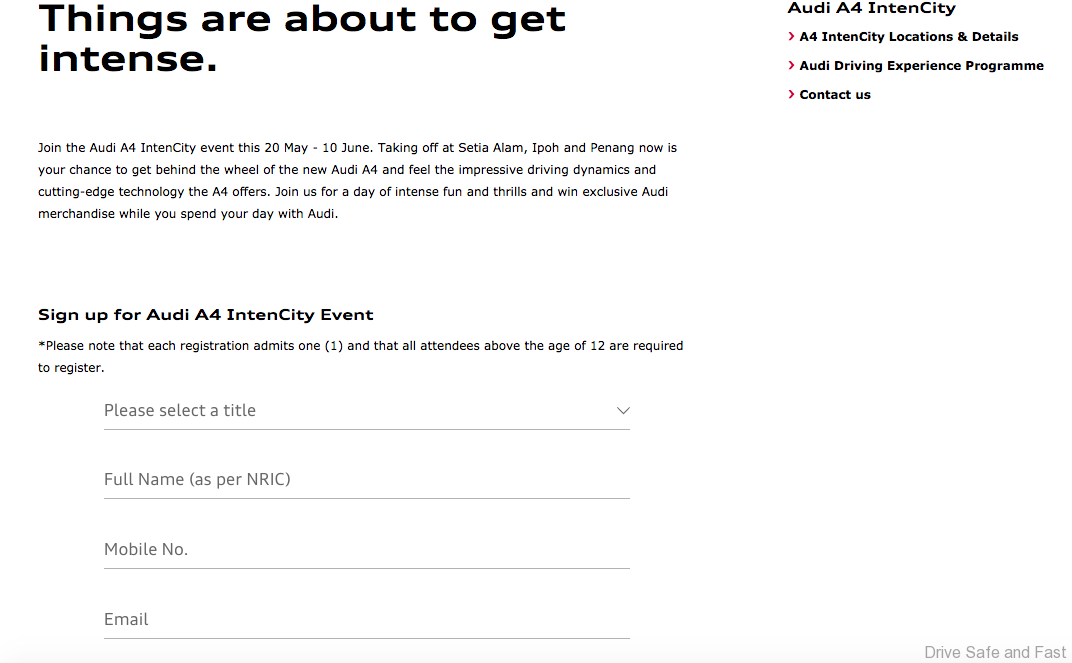Click the 'Audi A4 IntenCity' sidebar heading
The image size is (1072, 663).
[871, 9]
